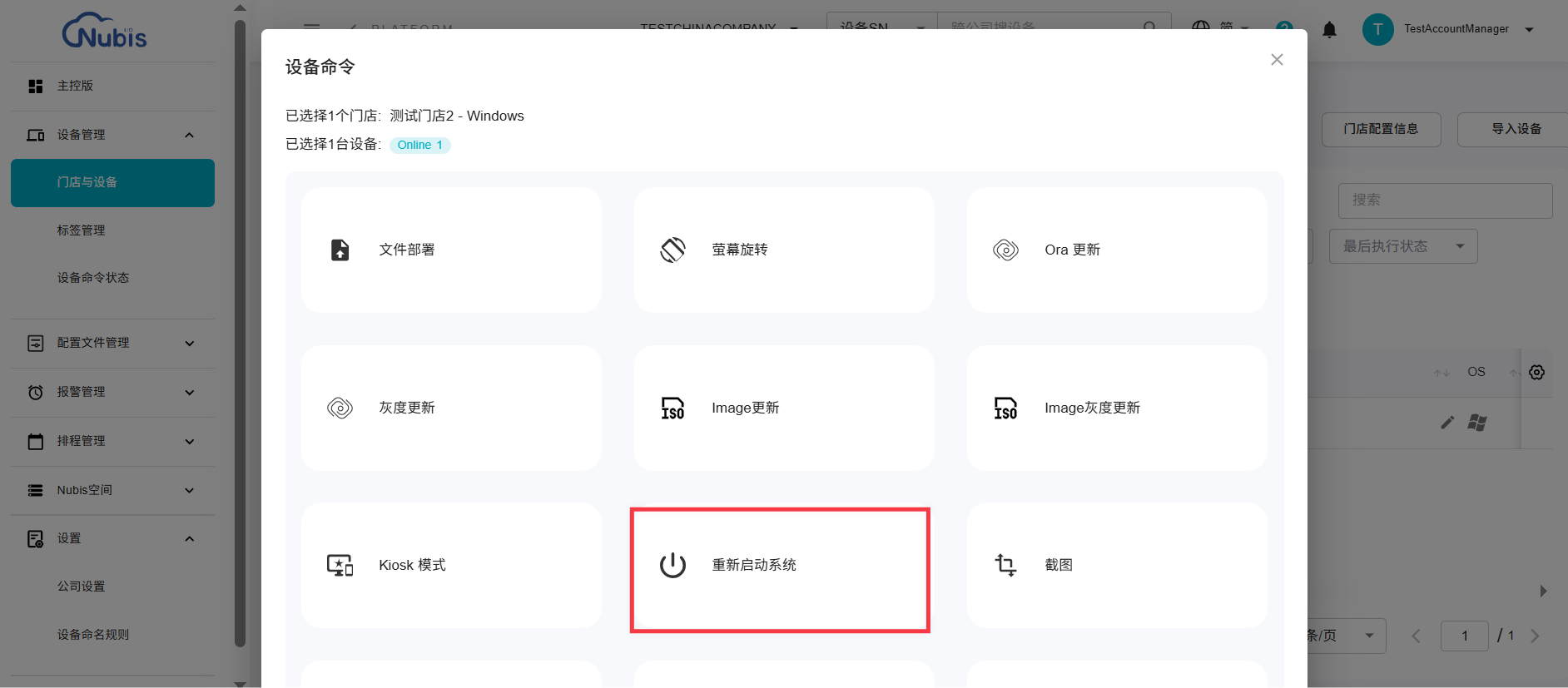Click the Nubis空间 storage icon
Screen dimensions: 1568x688
(x=35, y=490)
